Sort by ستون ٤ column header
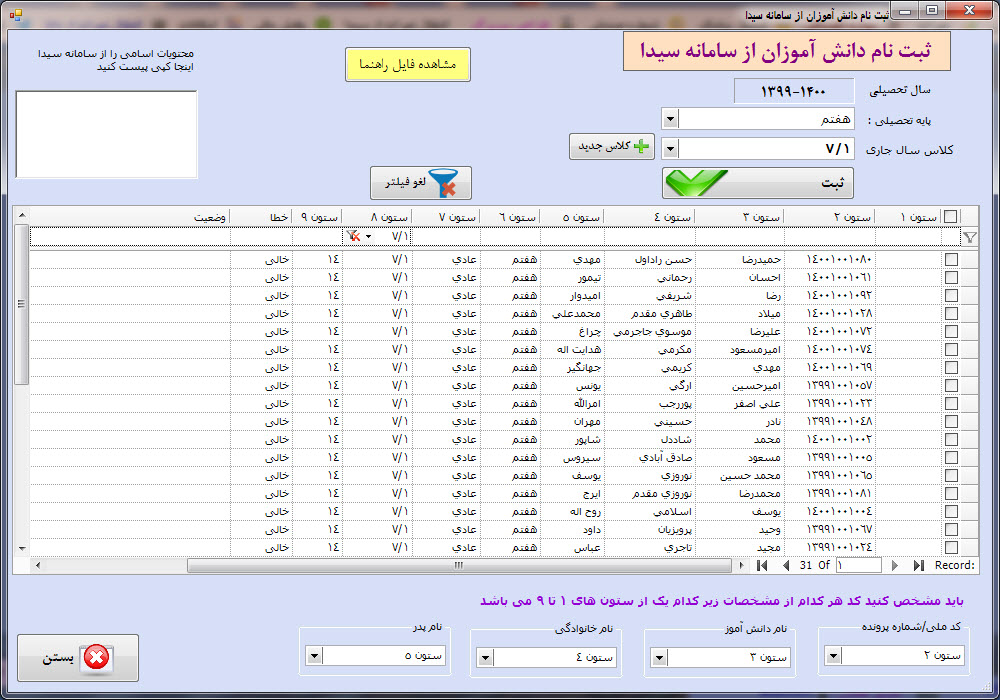1000x700 pixels. tap(650, 217)
